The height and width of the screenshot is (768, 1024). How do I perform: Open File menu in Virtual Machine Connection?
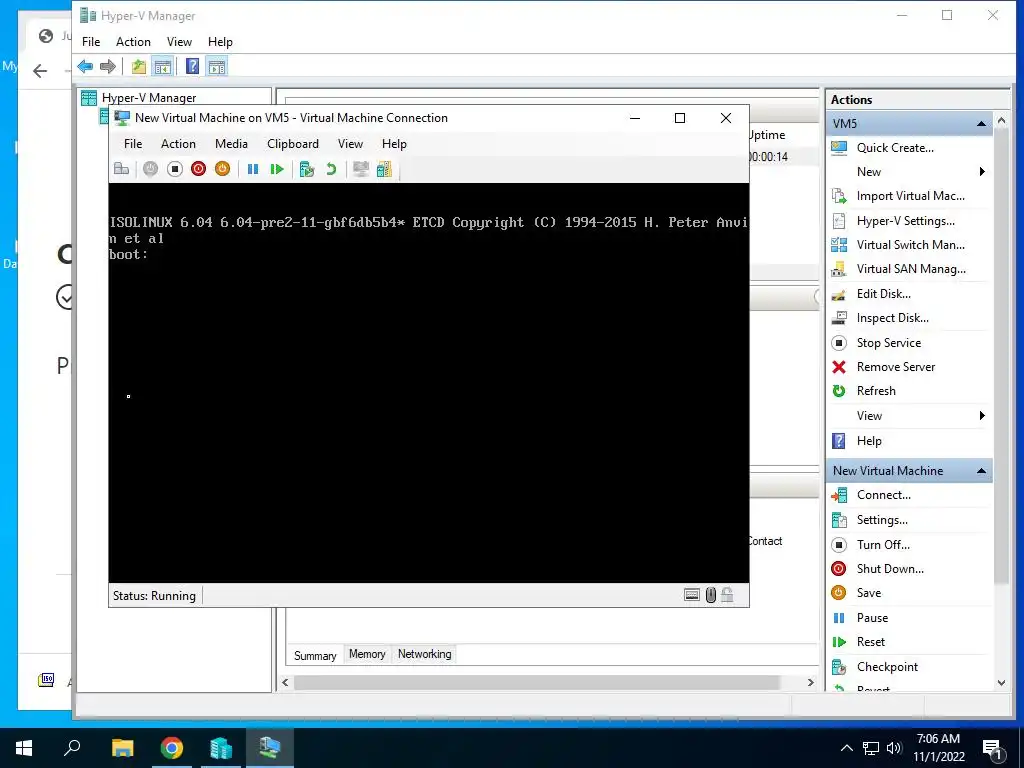[x=133, y=144]
